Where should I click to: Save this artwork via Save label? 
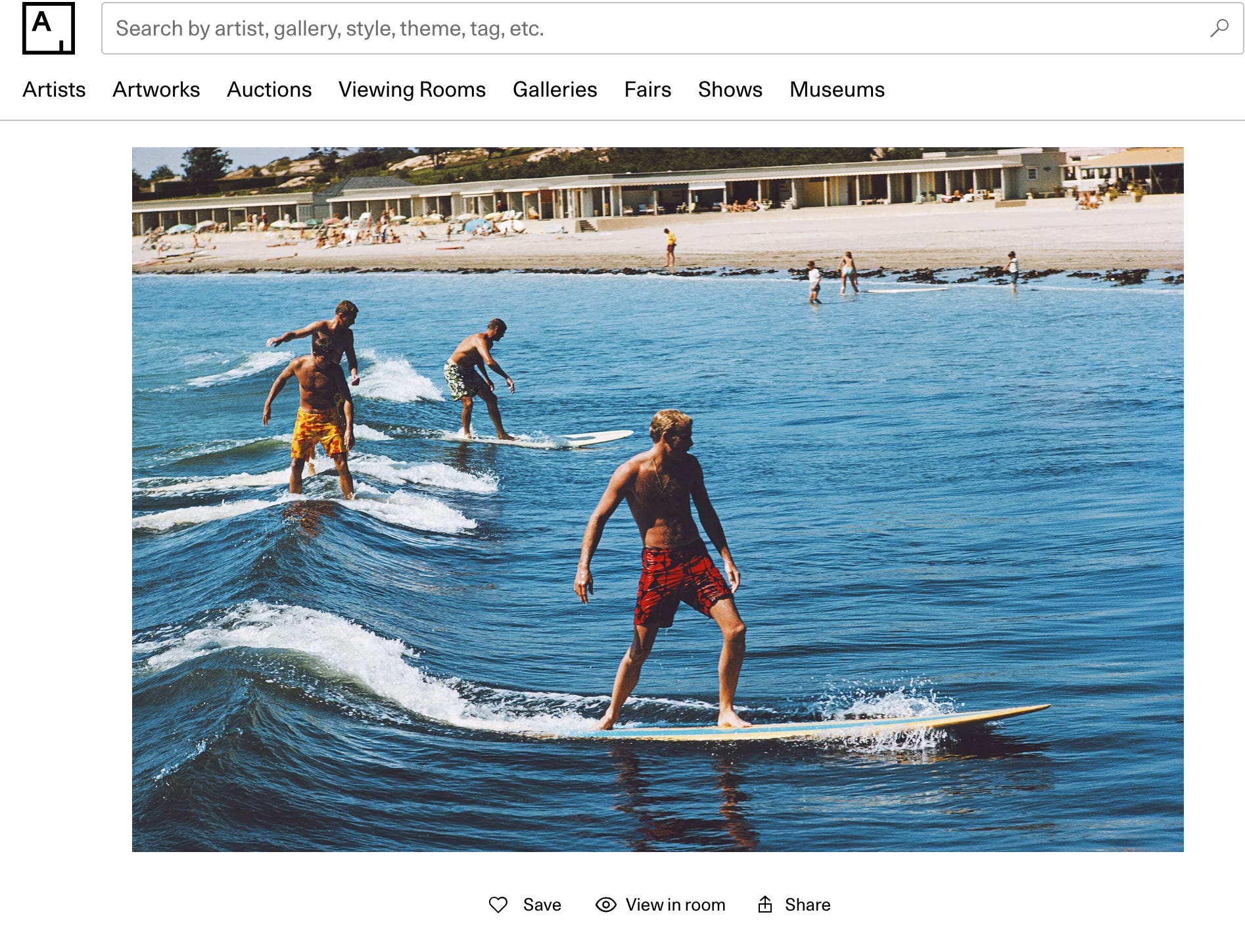click(x=542, y=905)
